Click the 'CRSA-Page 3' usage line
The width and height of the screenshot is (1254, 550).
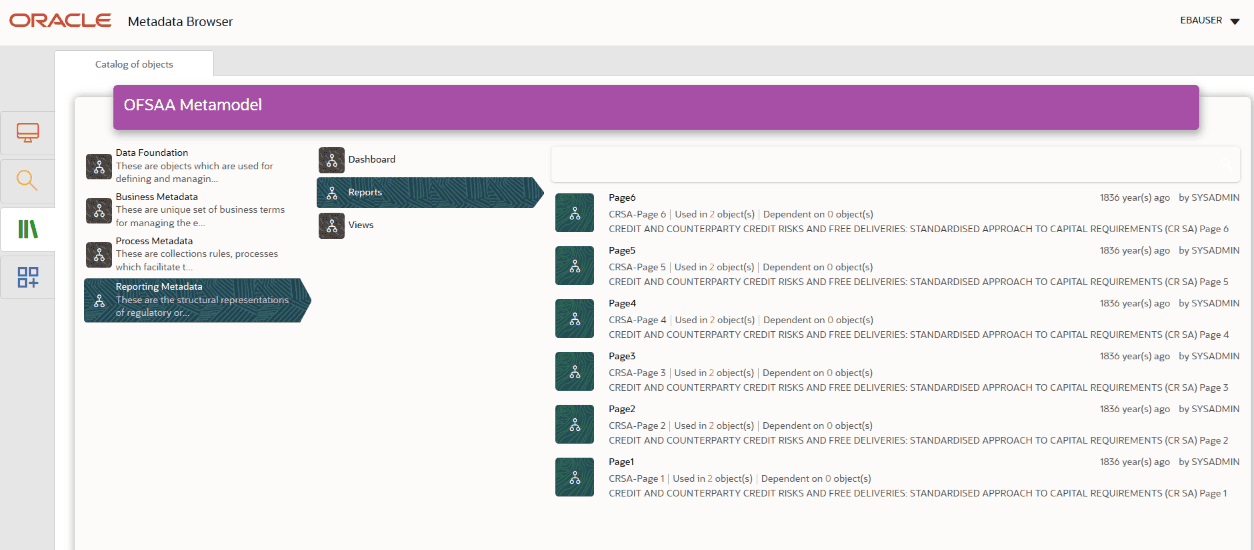(741, 373)
